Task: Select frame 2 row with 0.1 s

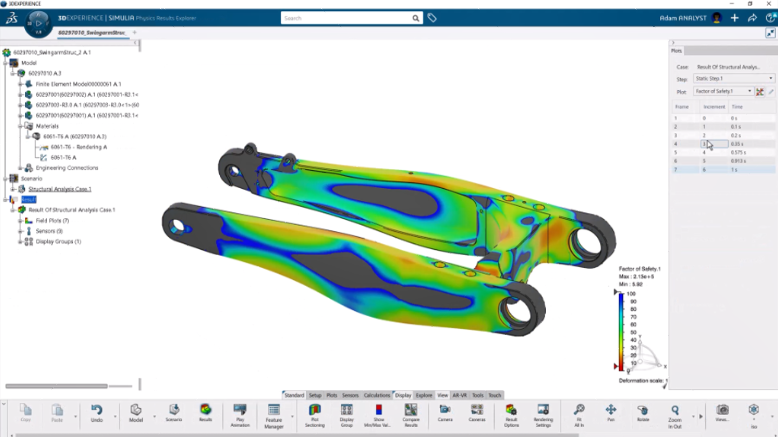Action: pyautogui.click(x=722, y=126)
